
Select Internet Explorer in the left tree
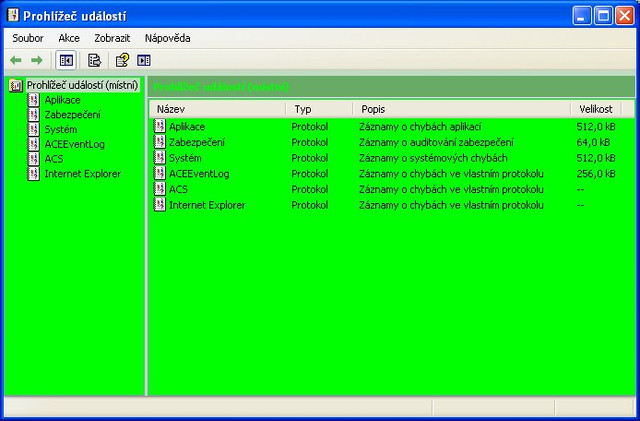[x=82, y=174]
